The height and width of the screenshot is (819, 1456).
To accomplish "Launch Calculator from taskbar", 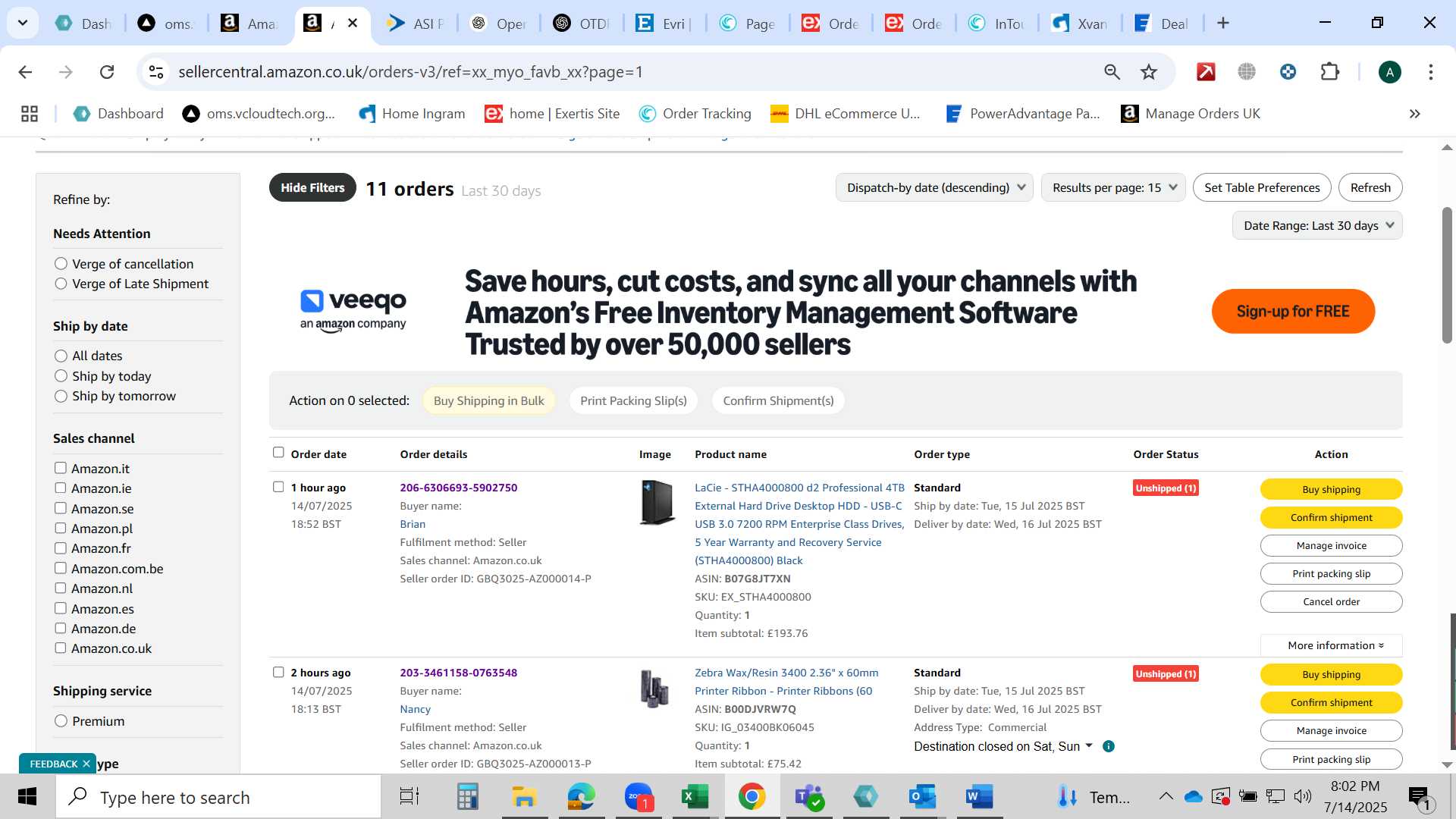I will coord(467,797).
